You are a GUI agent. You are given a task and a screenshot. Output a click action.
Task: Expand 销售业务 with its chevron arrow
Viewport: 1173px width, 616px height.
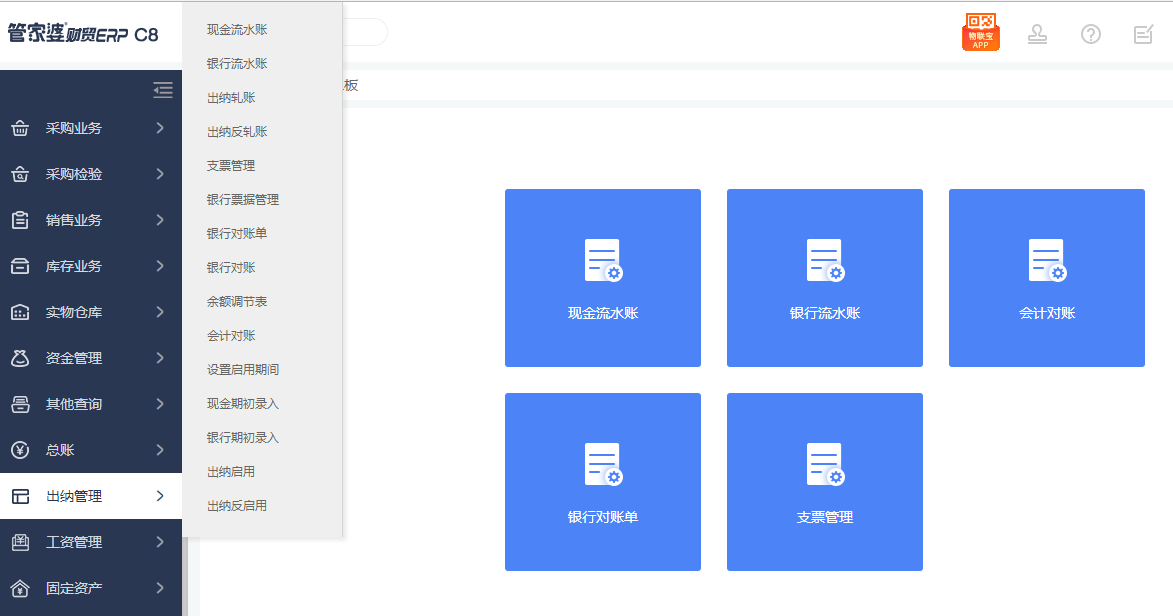(160, 220)
